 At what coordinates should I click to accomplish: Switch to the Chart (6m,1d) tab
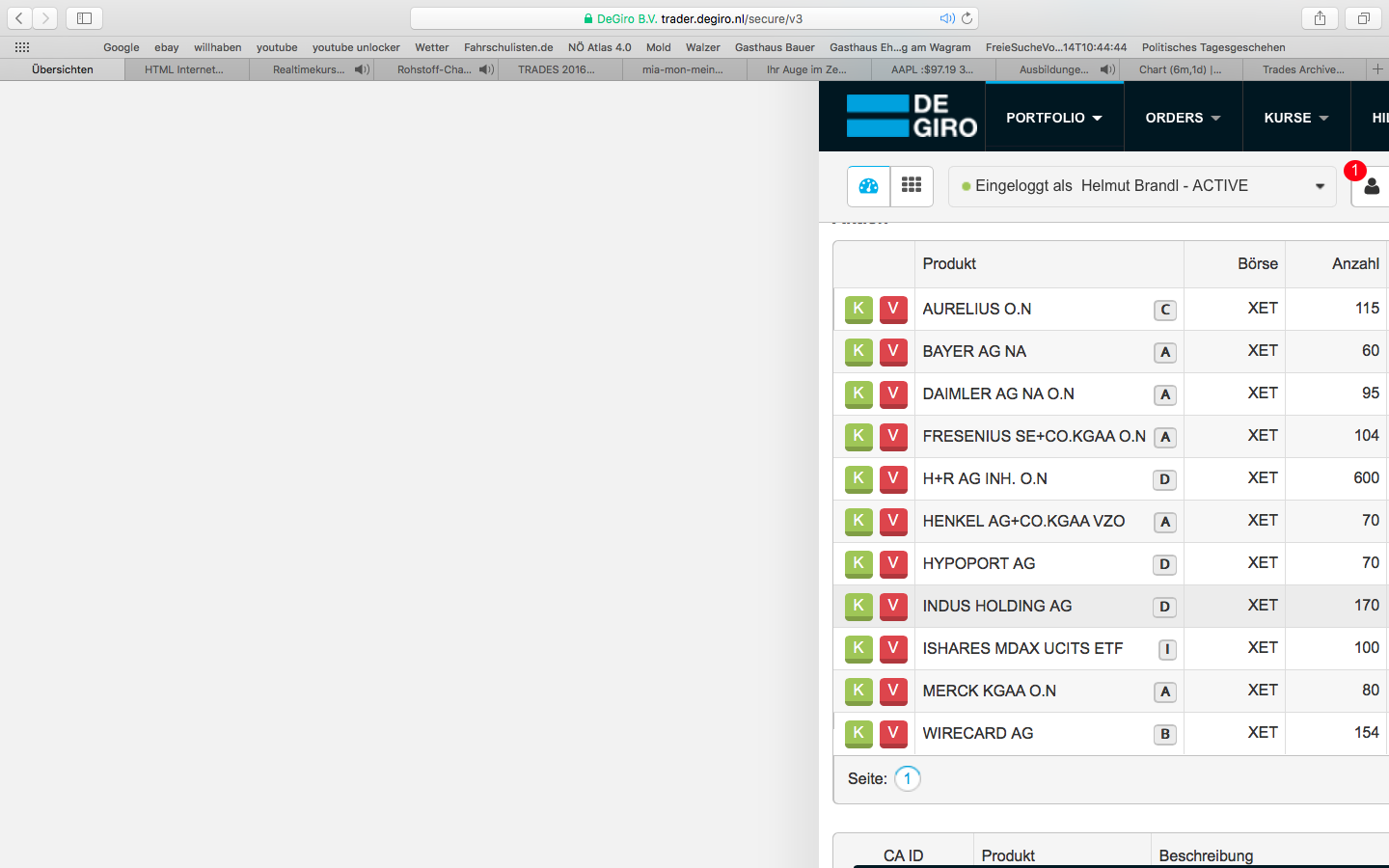point(1180,69)
